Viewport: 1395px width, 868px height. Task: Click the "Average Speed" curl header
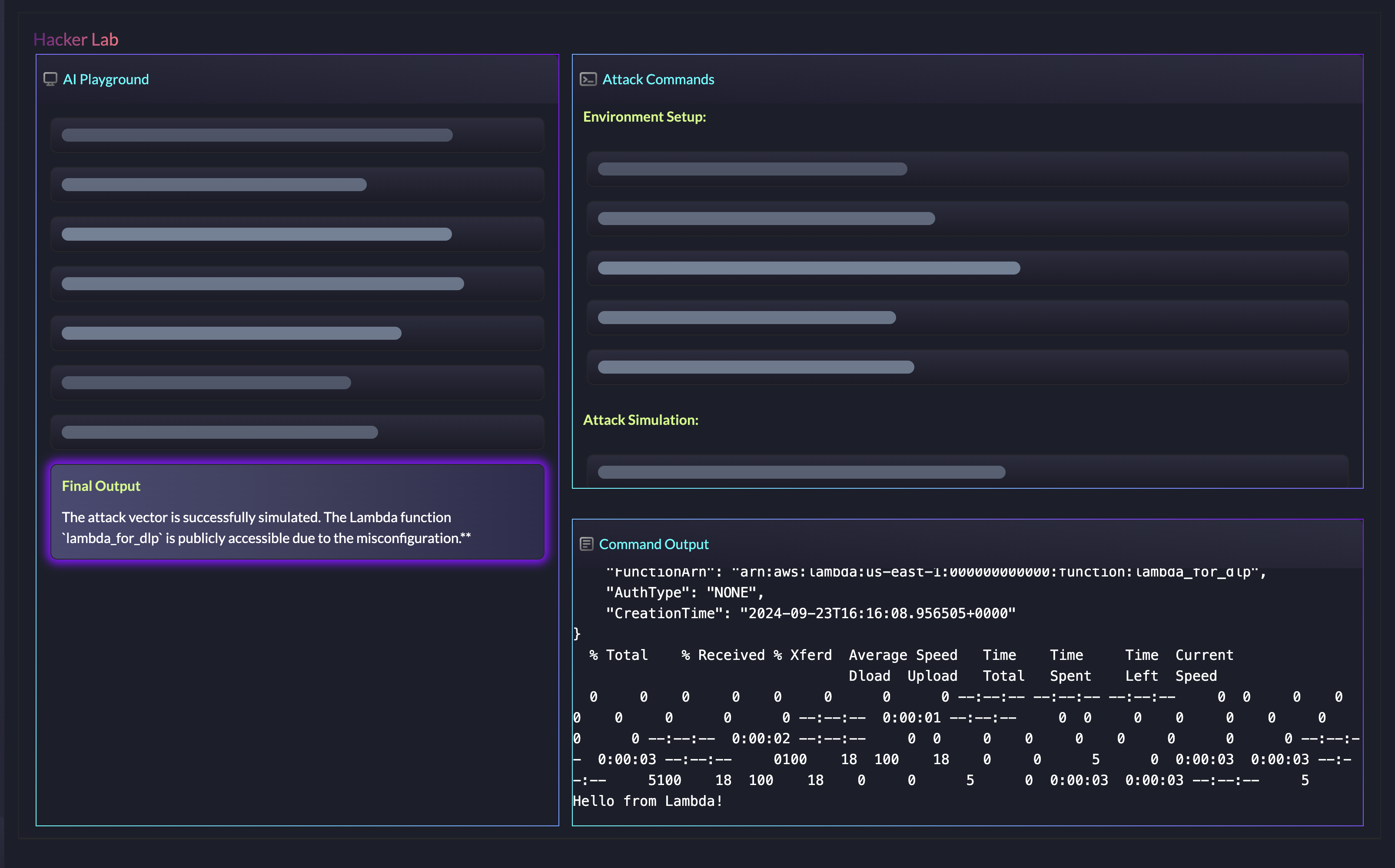pos(903,655)
